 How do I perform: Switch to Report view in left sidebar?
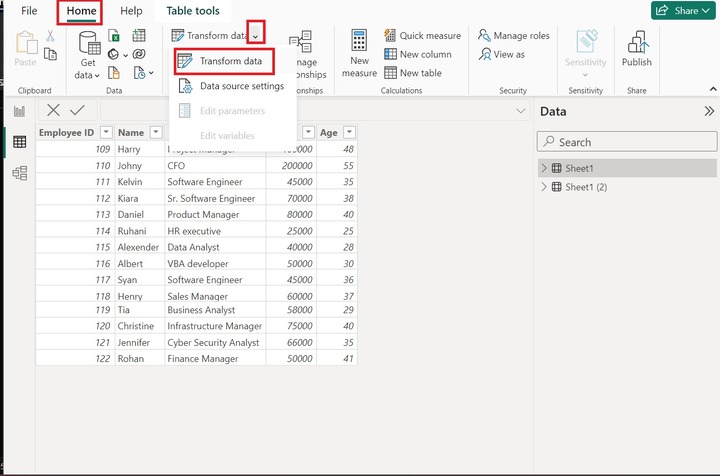point(19,111)
